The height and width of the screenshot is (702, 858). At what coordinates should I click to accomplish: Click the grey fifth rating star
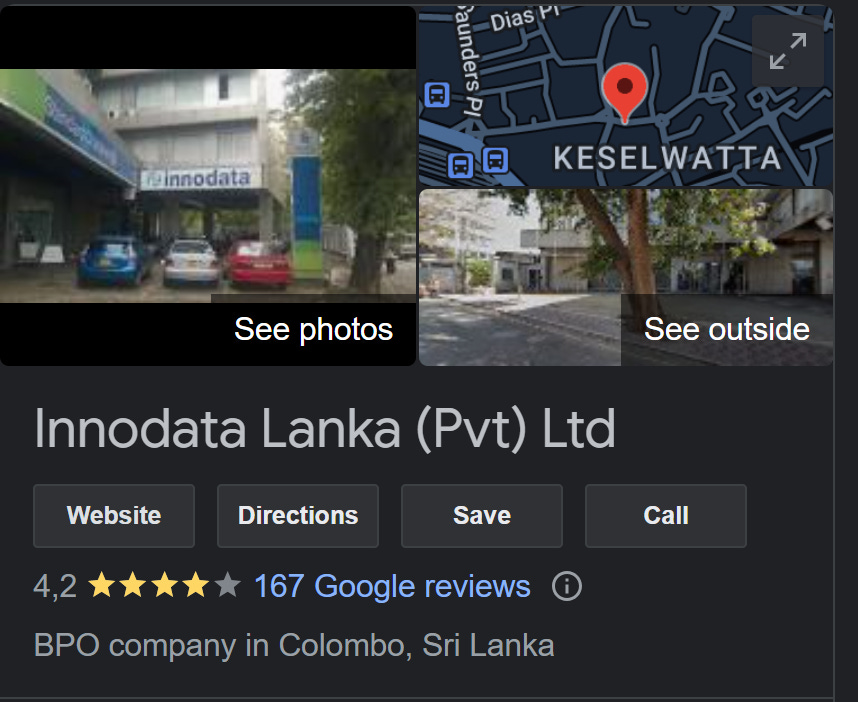tap(228, 585)
